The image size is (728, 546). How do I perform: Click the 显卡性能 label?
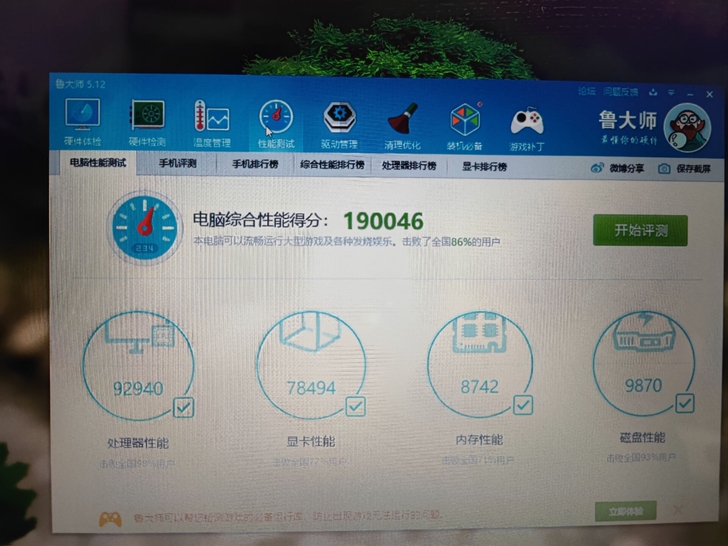(311, 441)
